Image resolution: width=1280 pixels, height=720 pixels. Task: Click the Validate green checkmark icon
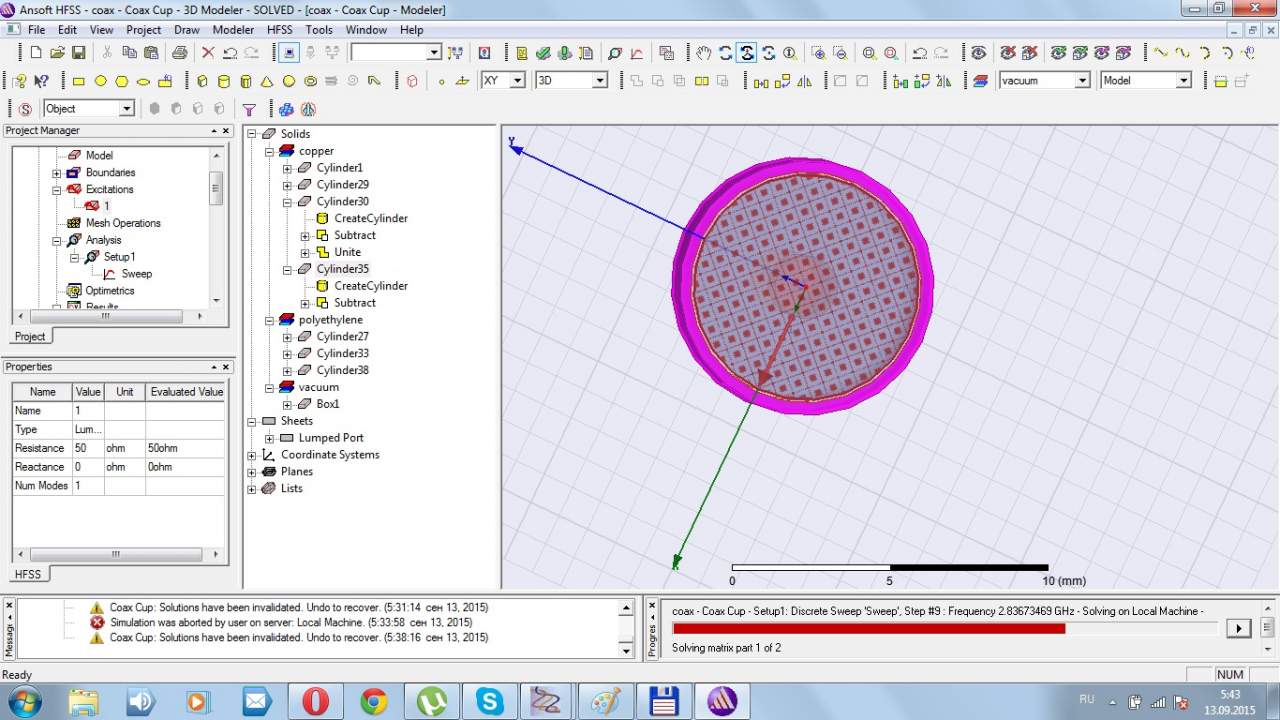click(543, 53)
